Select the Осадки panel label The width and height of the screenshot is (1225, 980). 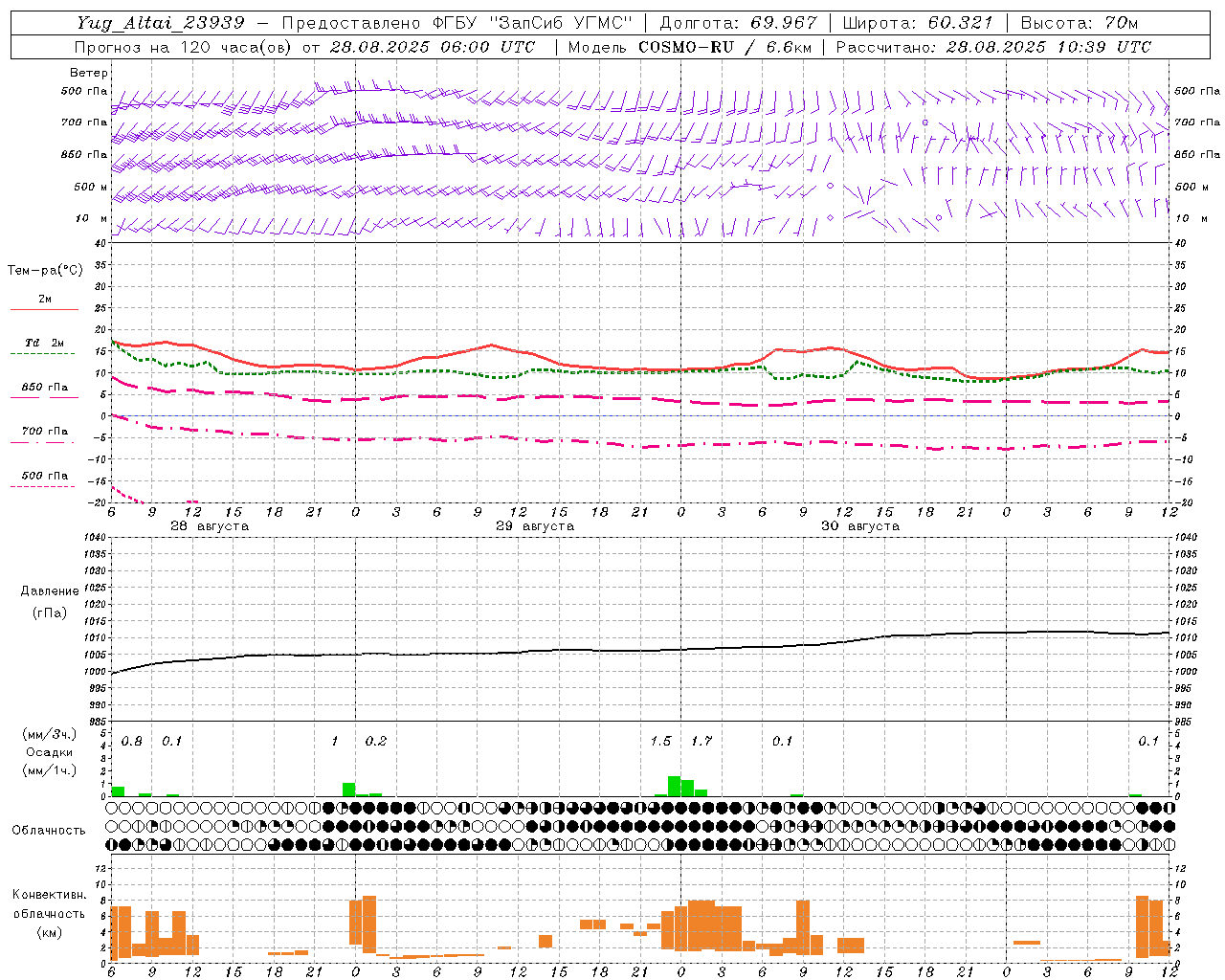click(50, 752)
